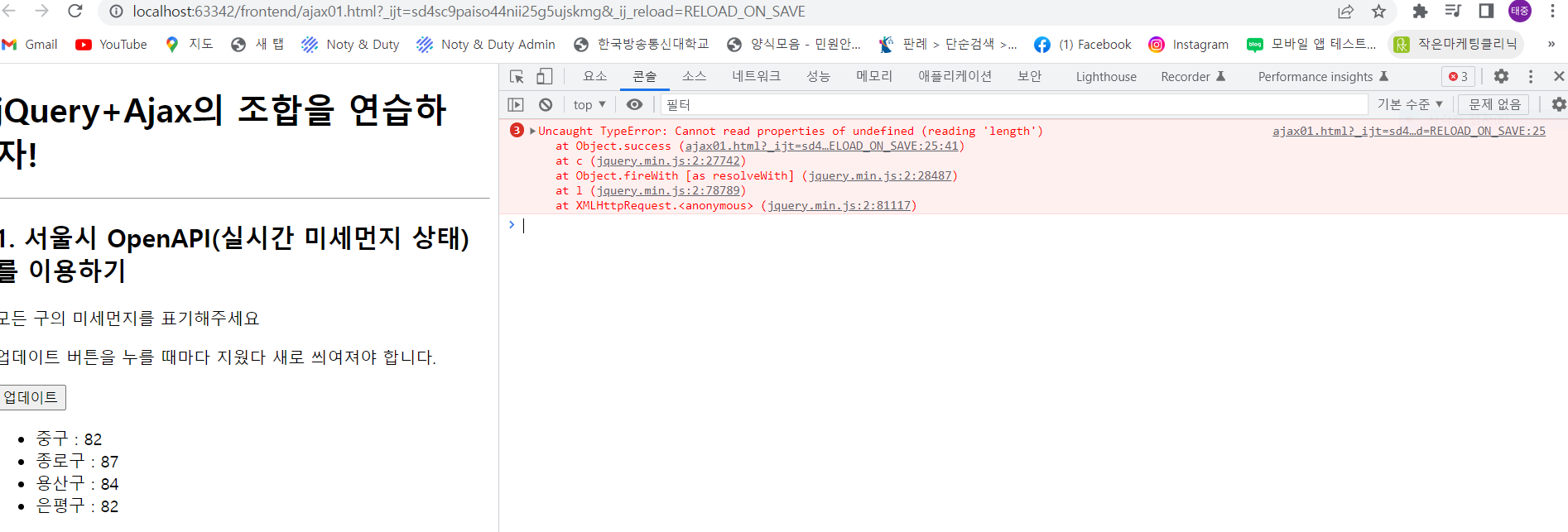The width and height of the screenshot is (1568, 532).
Task: Switch to the 콘솔 (Console) tab
Action: 644,77
